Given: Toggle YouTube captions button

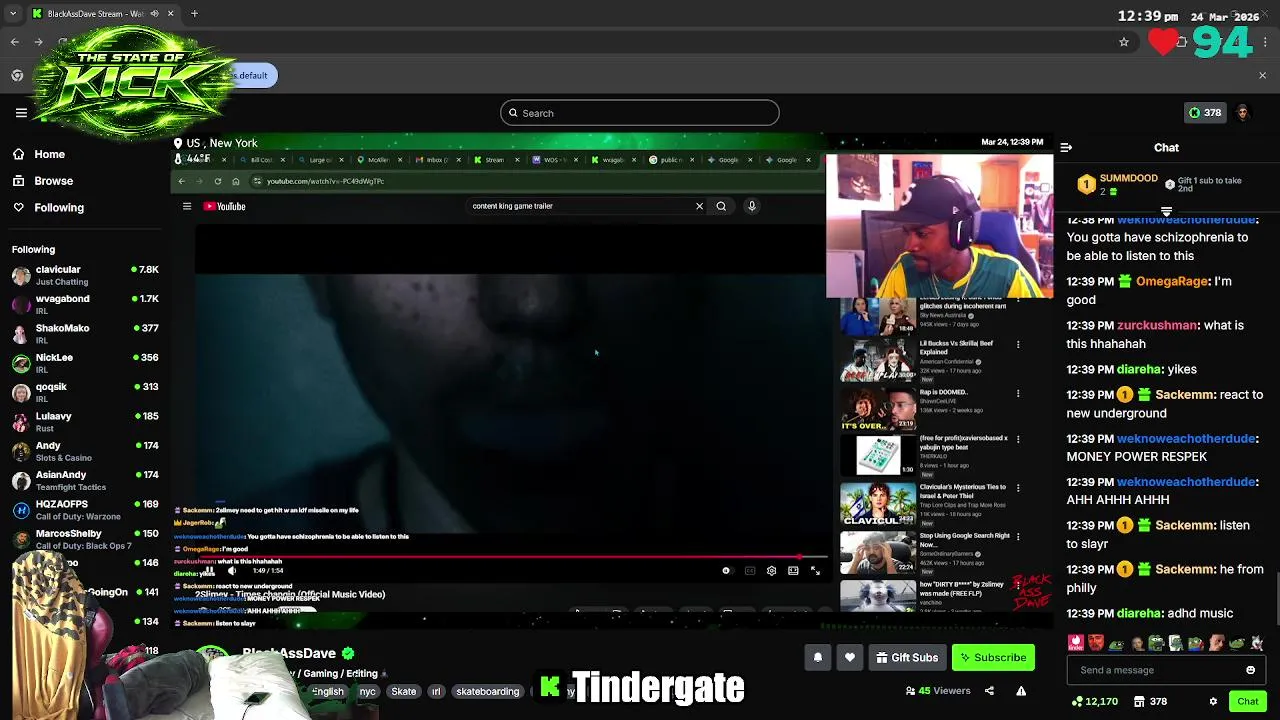Looking at the screenshot, I should (x=750, y=571).
